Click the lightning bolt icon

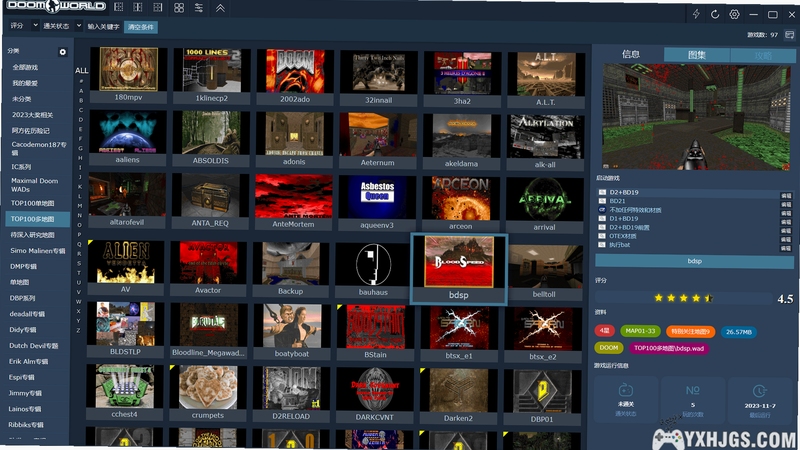point(696,14)
